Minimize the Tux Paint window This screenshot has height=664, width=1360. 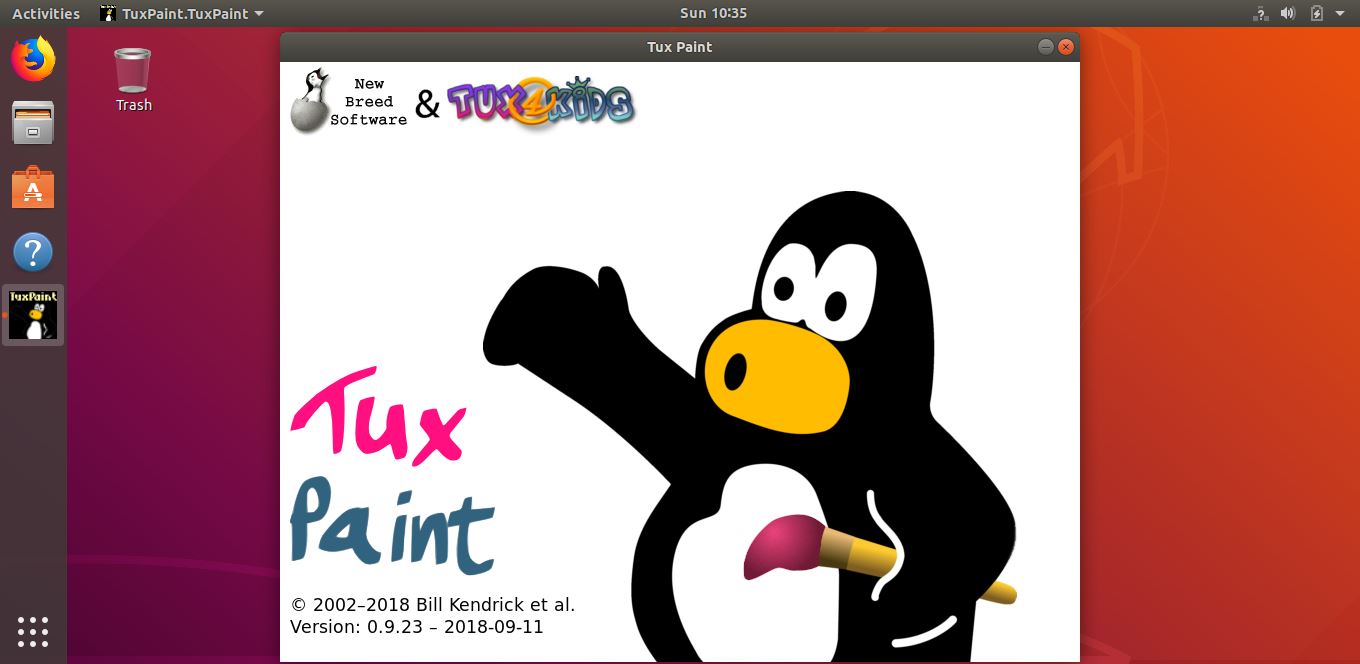(1046, 47)
